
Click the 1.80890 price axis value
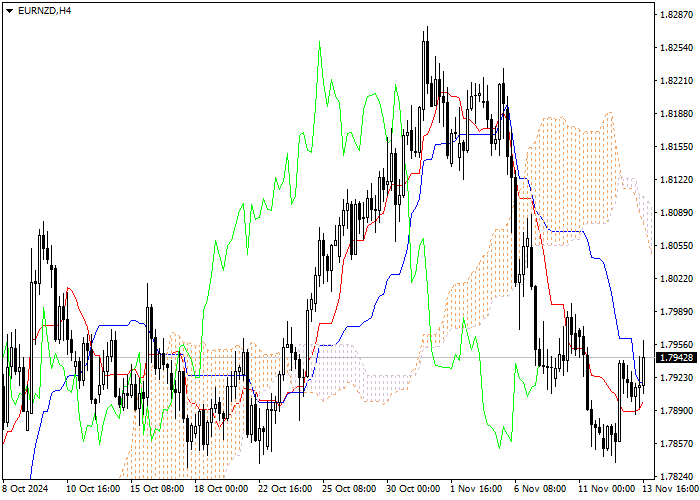pos(676,213)
